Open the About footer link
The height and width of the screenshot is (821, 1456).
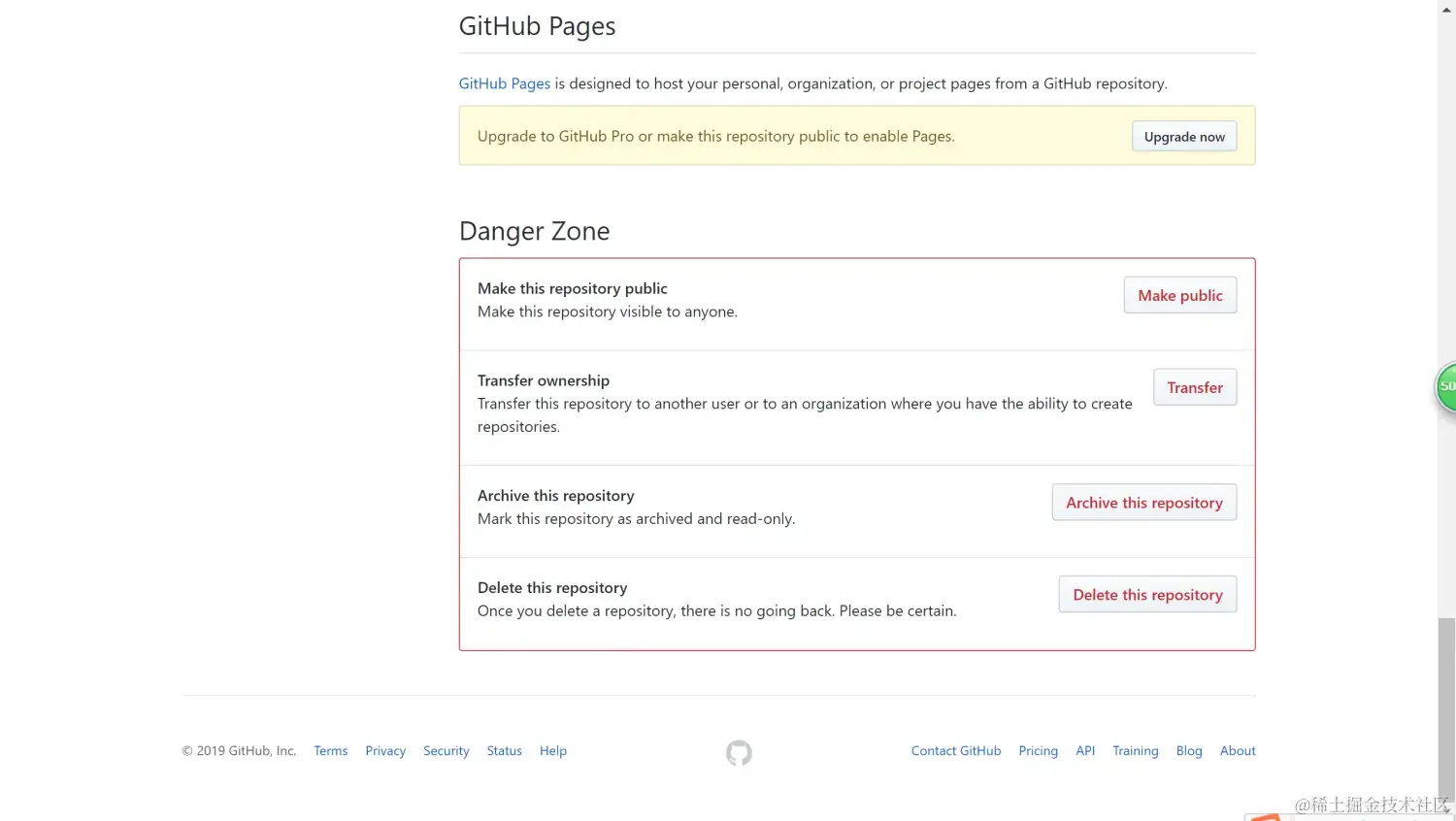pos(1238,751)
